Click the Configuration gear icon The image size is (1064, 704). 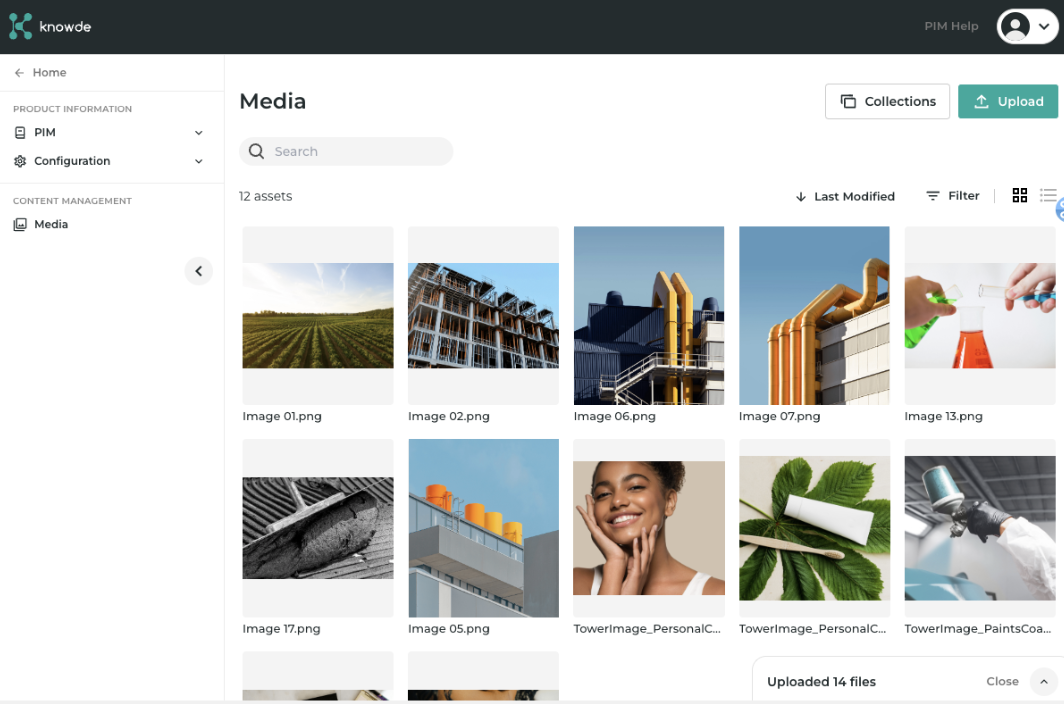[x=20, y=161]
